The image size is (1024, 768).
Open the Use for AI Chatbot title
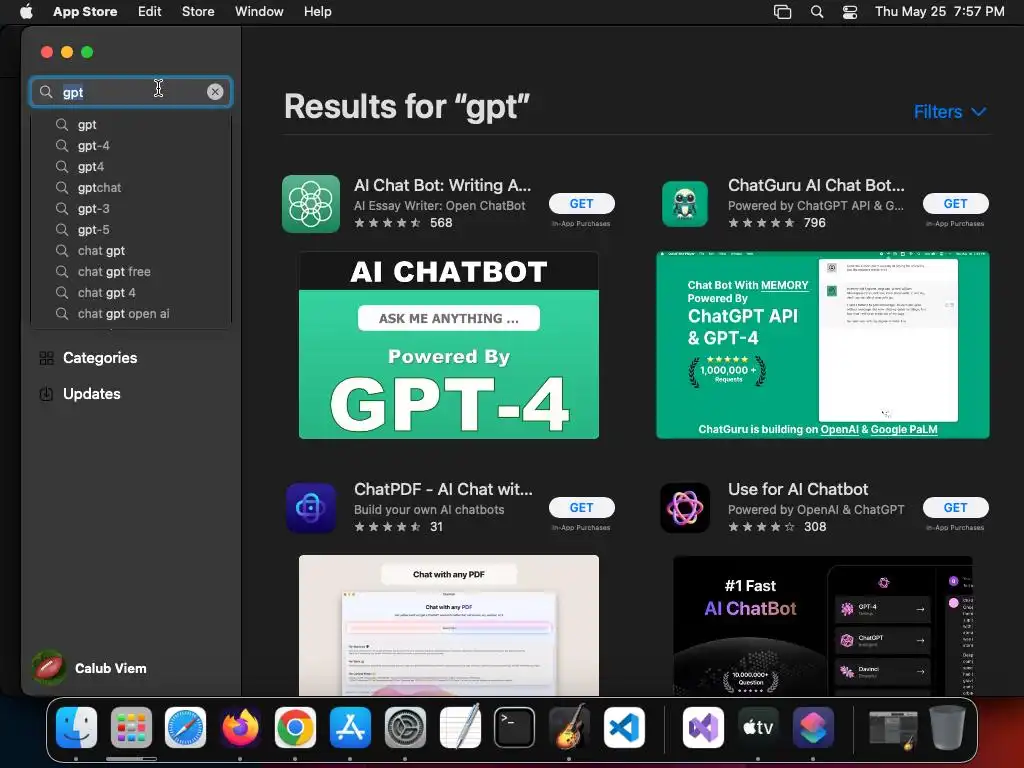pyautogui.click(x=798, y=490)
